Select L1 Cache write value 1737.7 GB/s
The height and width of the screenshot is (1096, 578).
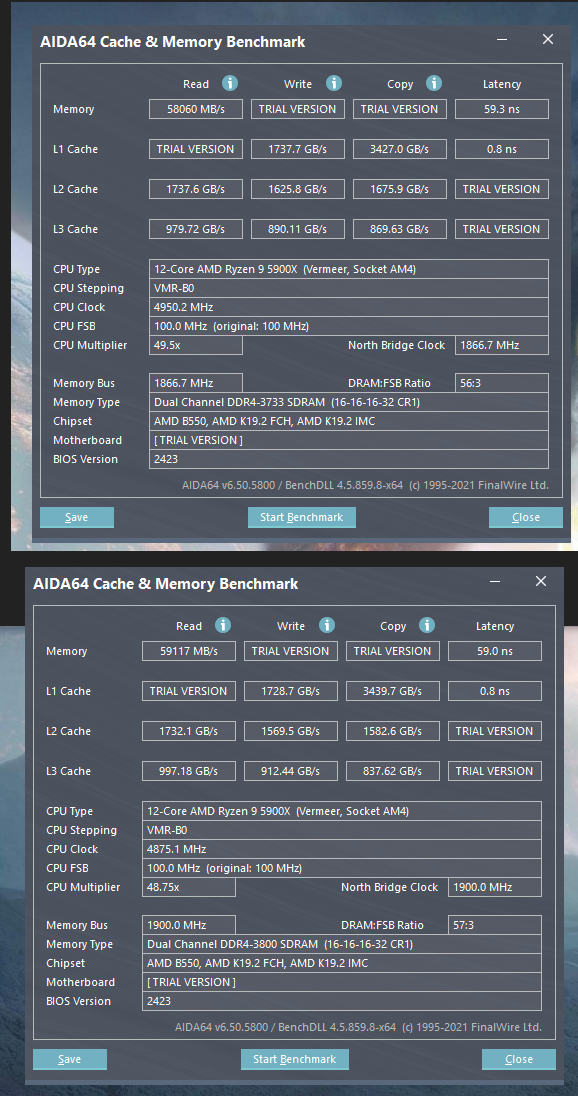point(298,149)
